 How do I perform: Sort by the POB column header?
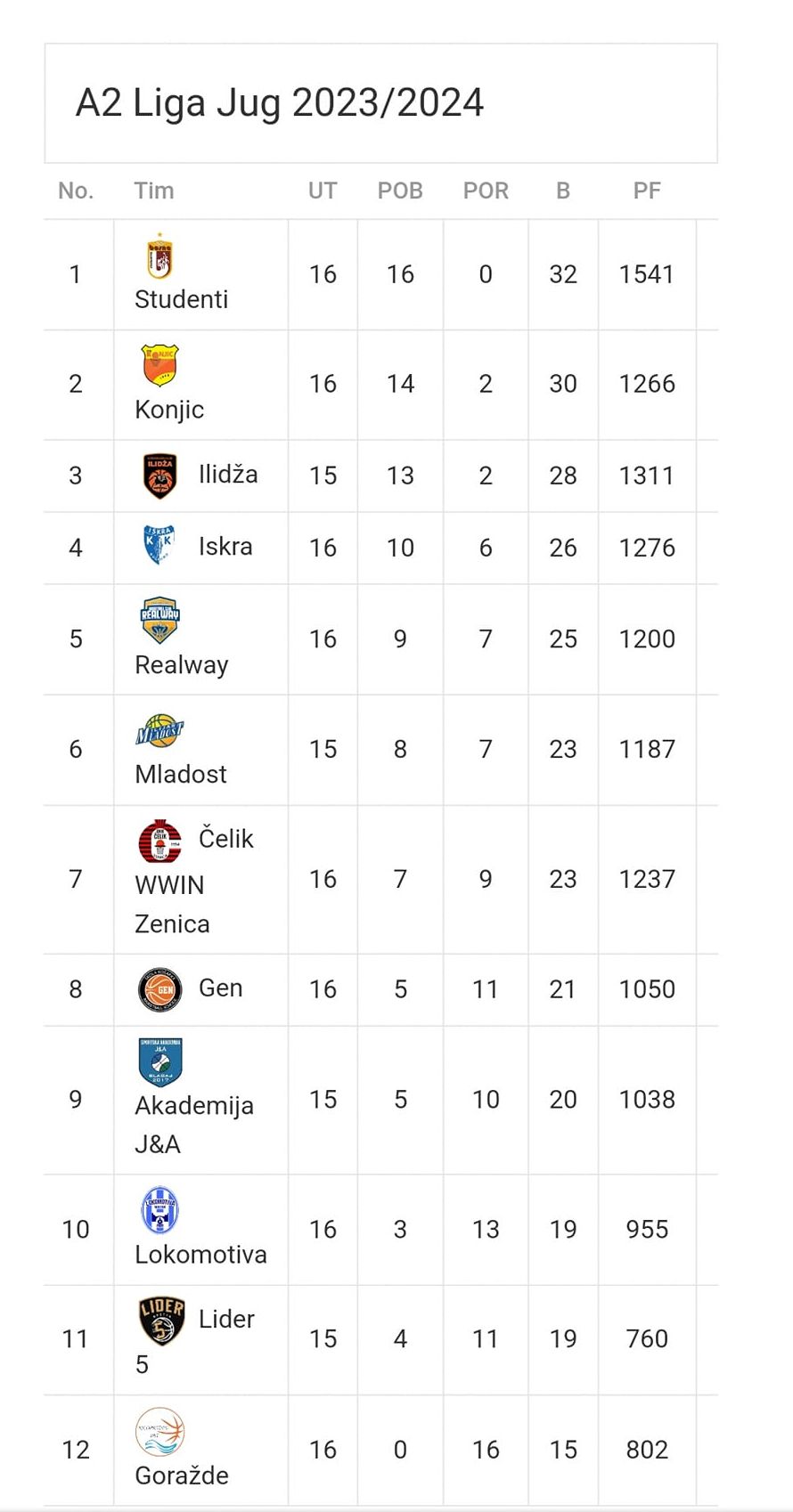400,191
